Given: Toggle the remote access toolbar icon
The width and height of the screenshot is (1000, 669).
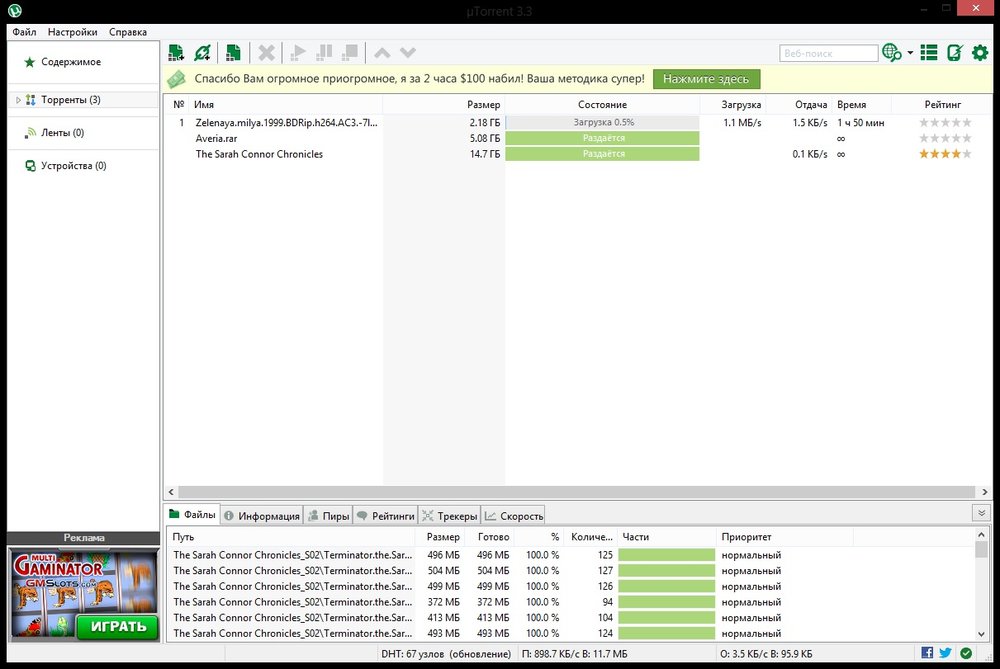Looking at the screenshot, I should click(955, 53).
